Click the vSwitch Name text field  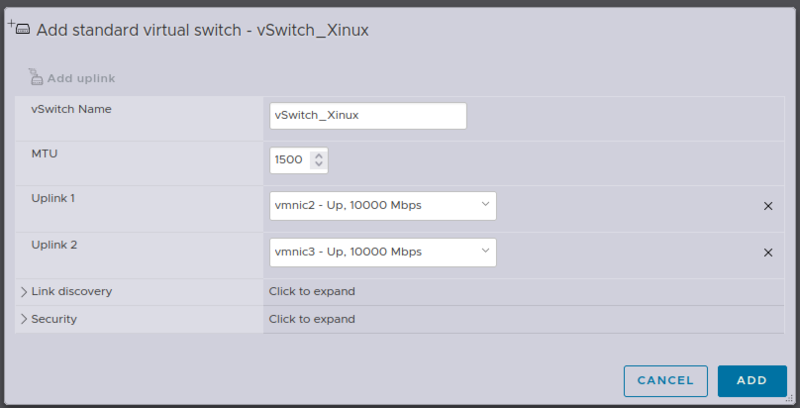pyautogui.click(x=367, y=115)
